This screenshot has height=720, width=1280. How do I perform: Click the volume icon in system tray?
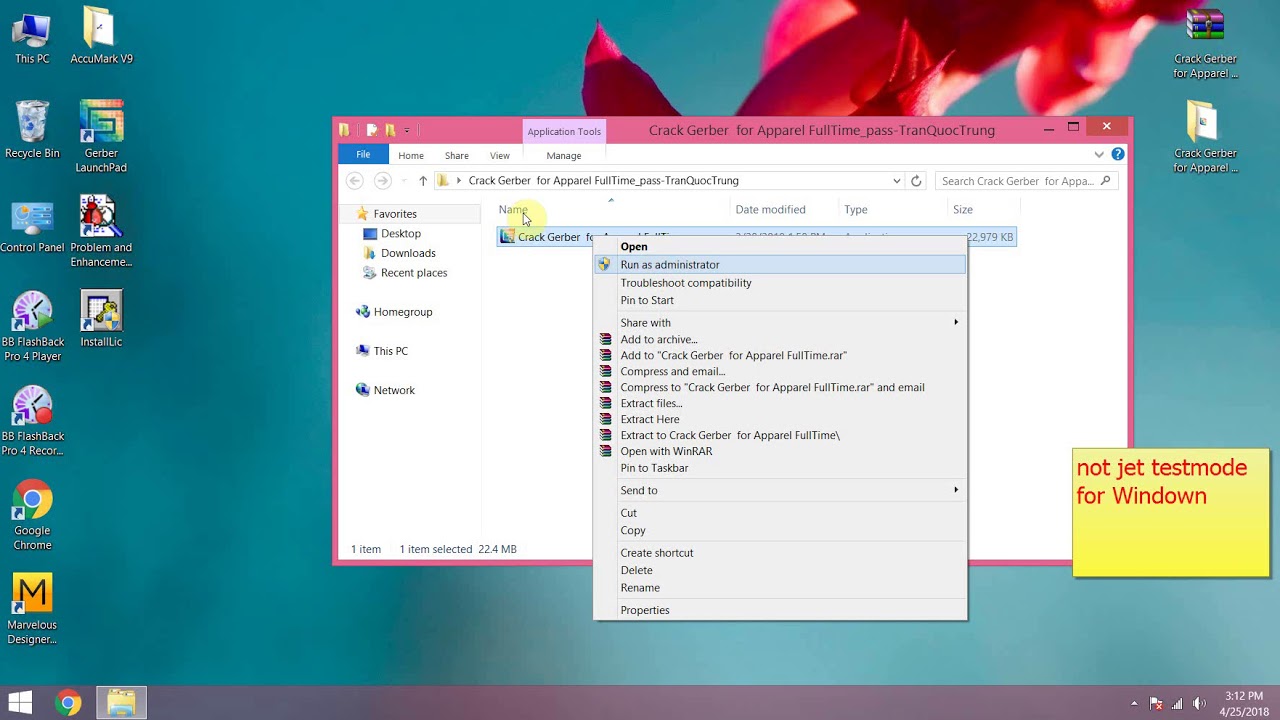(x=1199, y=703)
